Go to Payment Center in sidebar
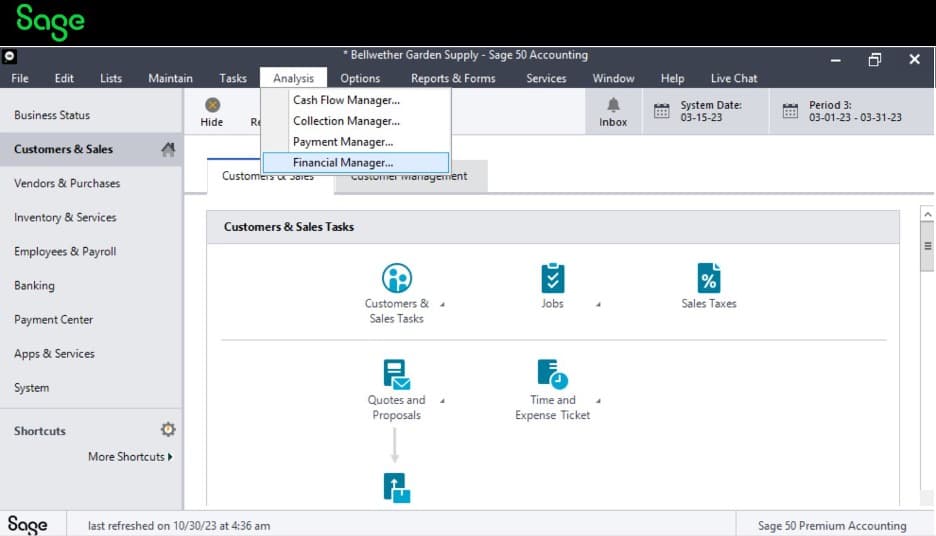The image size is (936, 536). pos(91,319)
